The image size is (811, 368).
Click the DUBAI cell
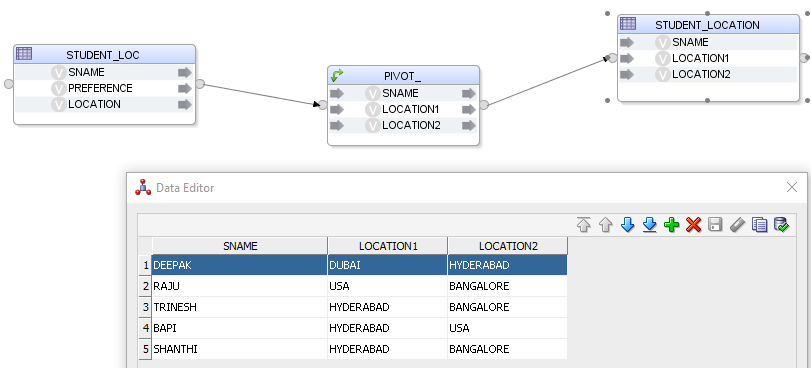[x=387, y=265]
